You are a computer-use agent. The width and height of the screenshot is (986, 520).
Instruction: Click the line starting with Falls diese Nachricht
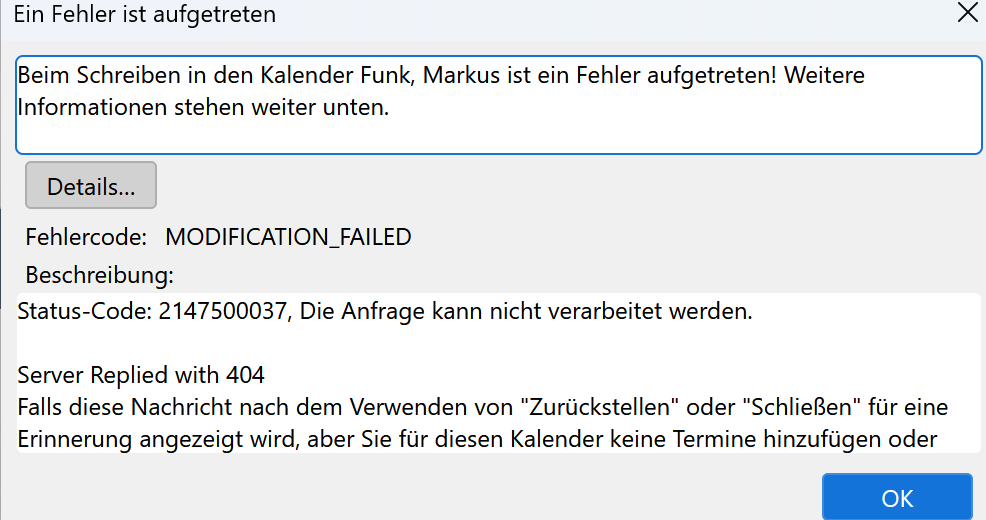tap(482, 407)
